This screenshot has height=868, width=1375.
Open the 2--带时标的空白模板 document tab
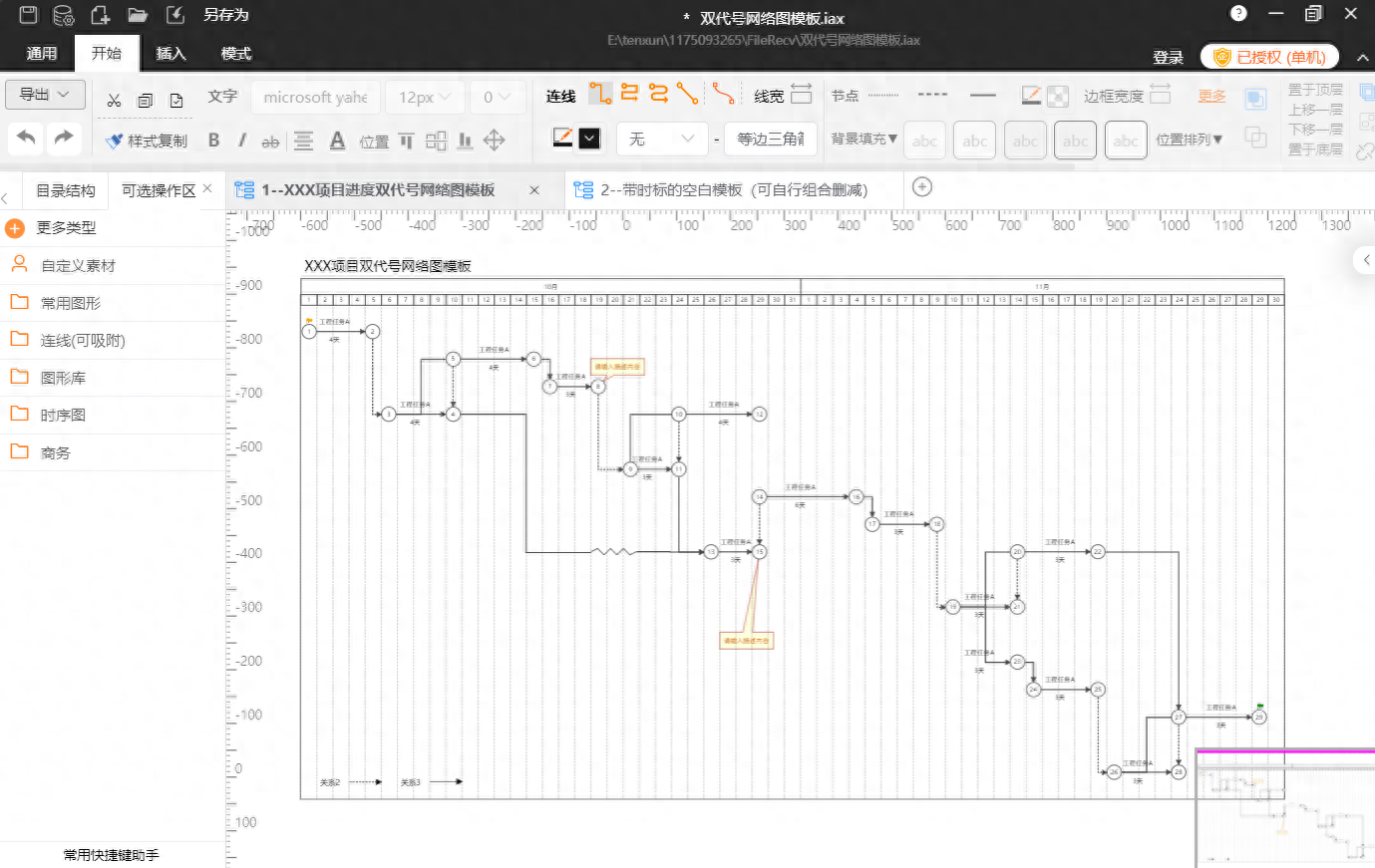[x=733, y=189]
